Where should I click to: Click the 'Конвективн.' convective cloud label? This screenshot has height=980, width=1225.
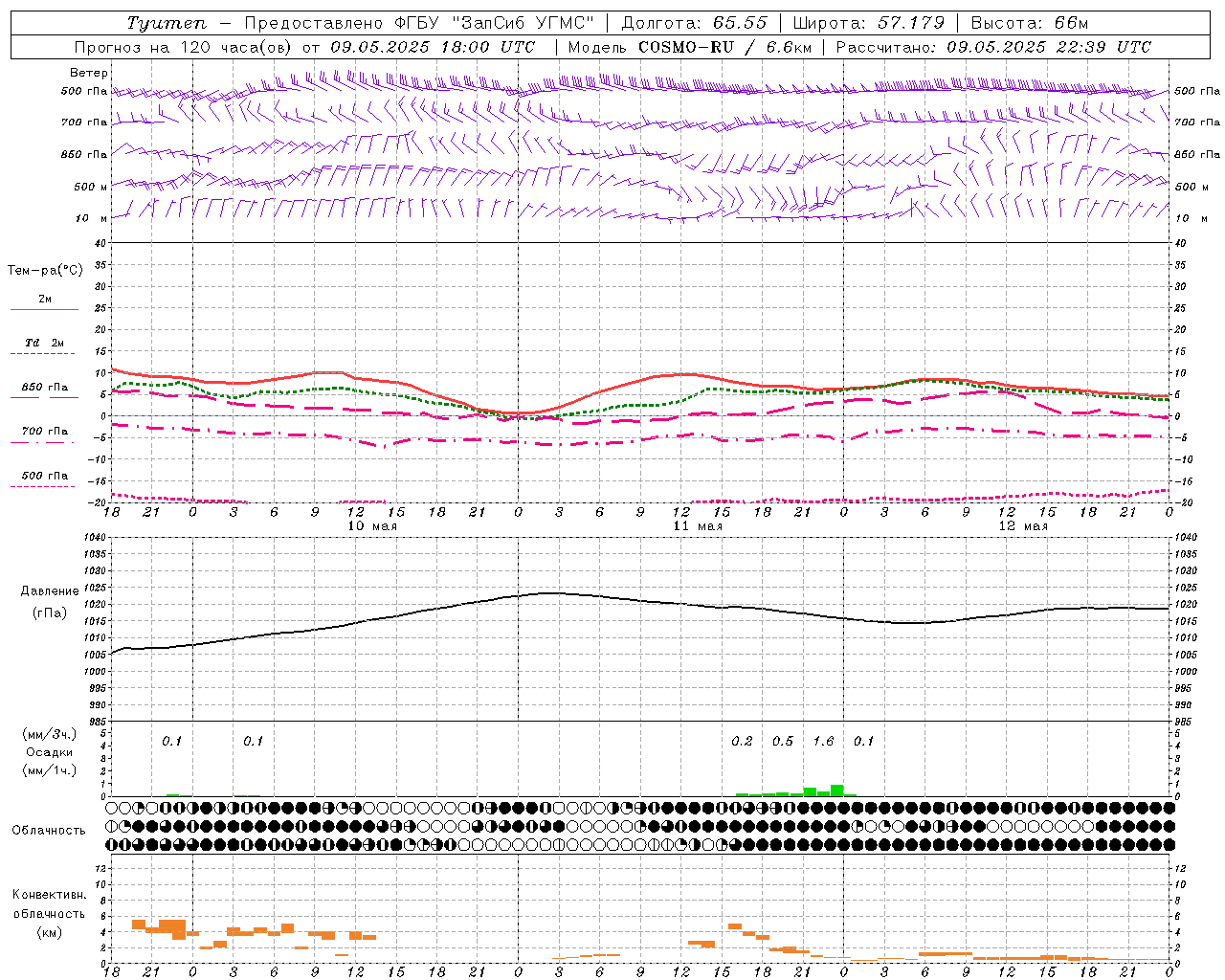(x=49, y=895)
